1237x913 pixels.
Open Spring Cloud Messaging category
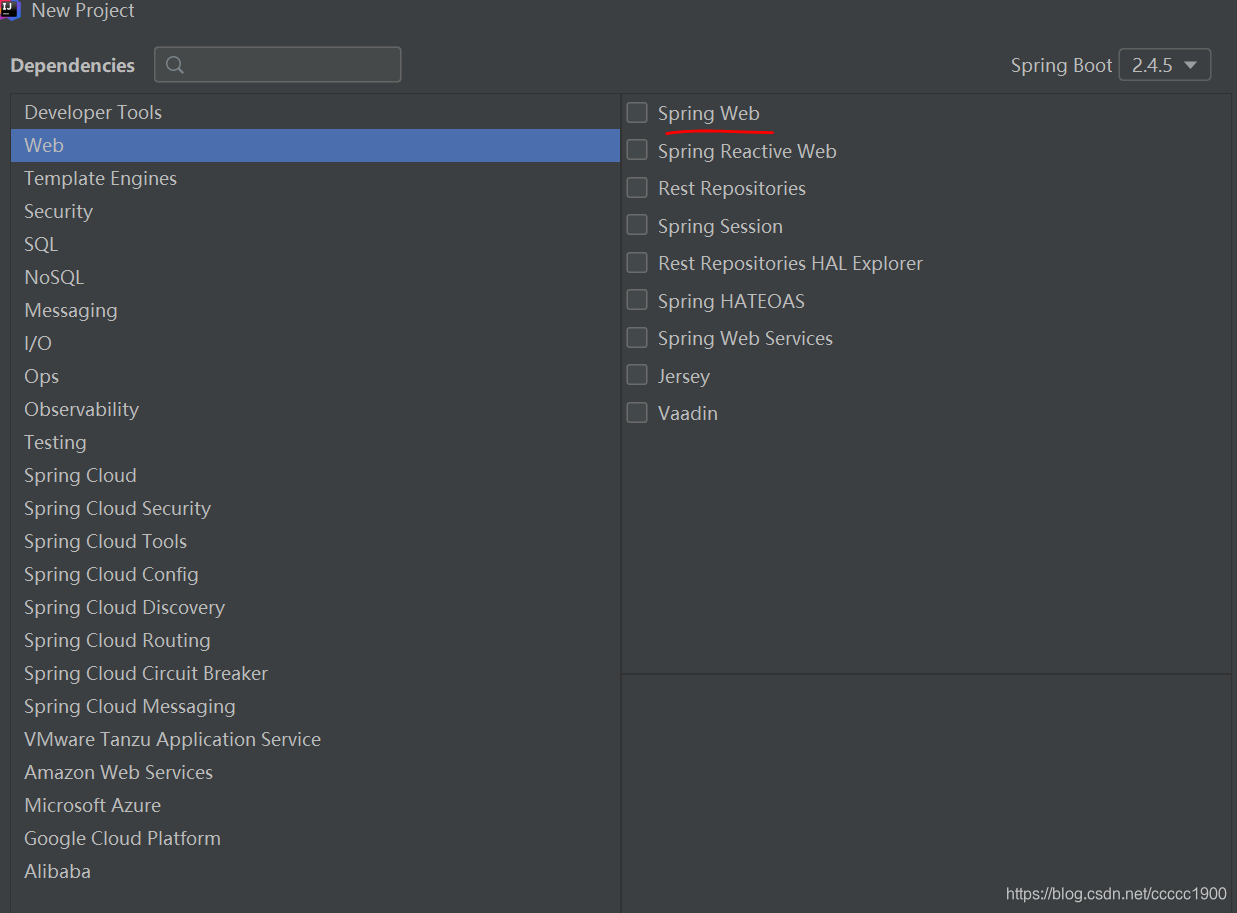[x=315, y=706]
